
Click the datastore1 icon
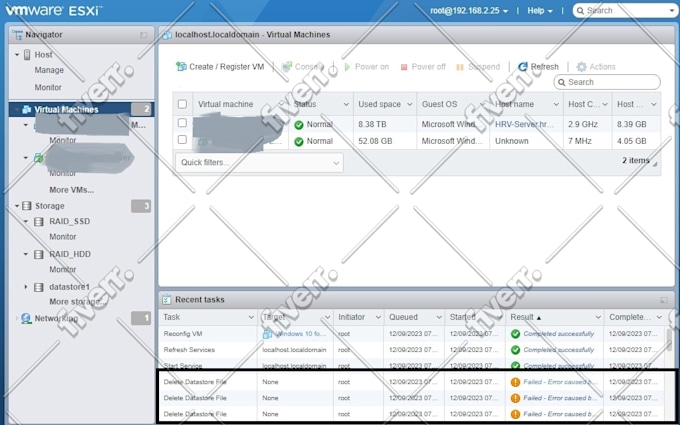(x=39, y=287)
